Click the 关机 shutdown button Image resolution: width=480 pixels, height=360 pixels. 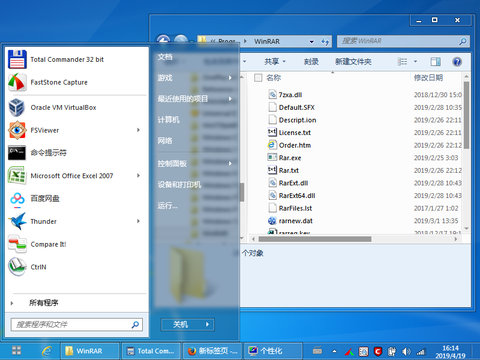[181, 324]
